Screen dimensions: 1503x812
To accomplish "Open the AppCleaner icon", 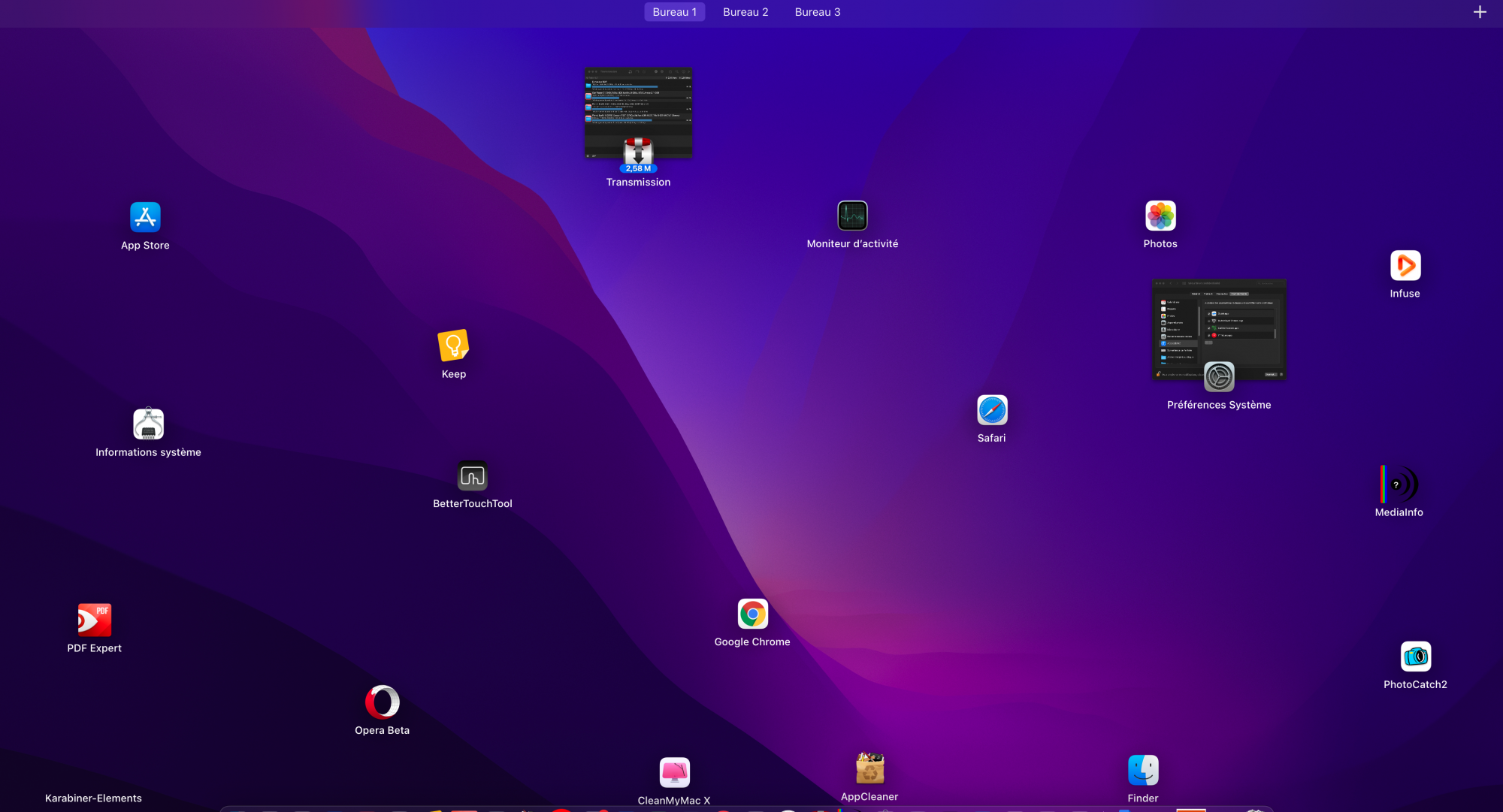I will 869,768.
